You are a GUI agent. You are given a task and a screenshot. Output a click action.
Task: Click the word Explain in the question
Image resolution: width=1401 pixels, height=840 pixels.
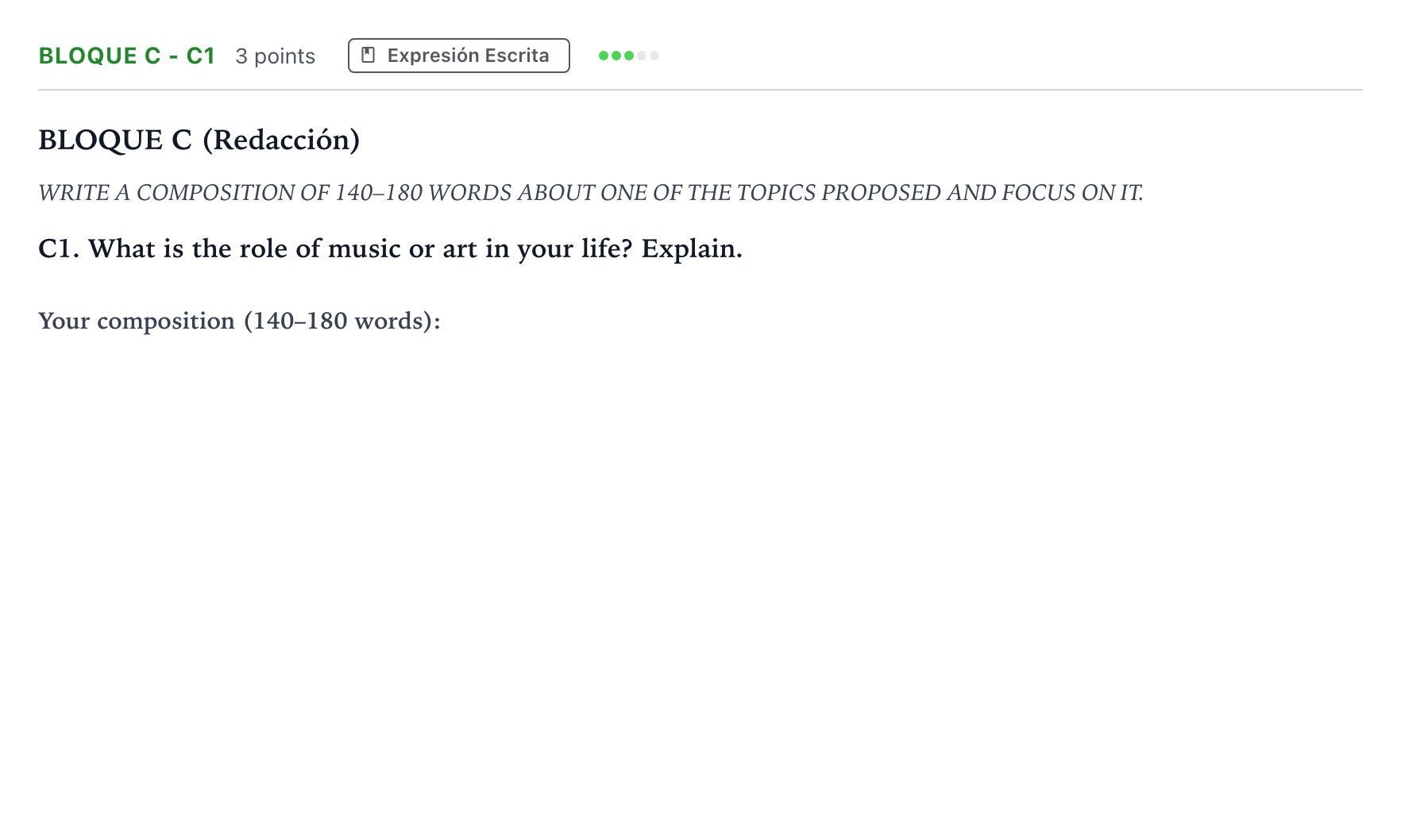click(691, 249)
